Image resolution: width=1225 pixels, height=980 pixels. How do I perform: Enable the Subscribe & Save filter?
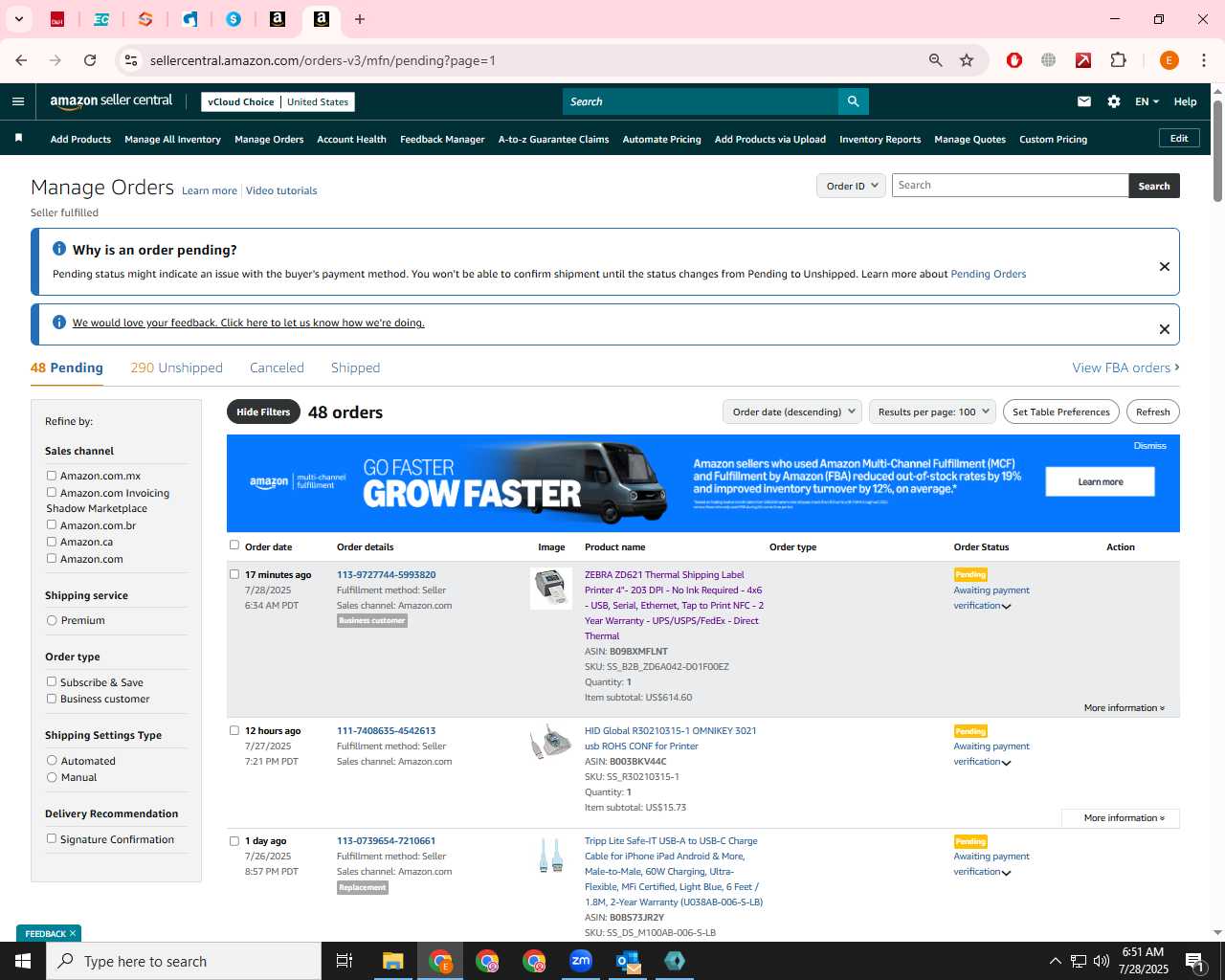(52, 681)
